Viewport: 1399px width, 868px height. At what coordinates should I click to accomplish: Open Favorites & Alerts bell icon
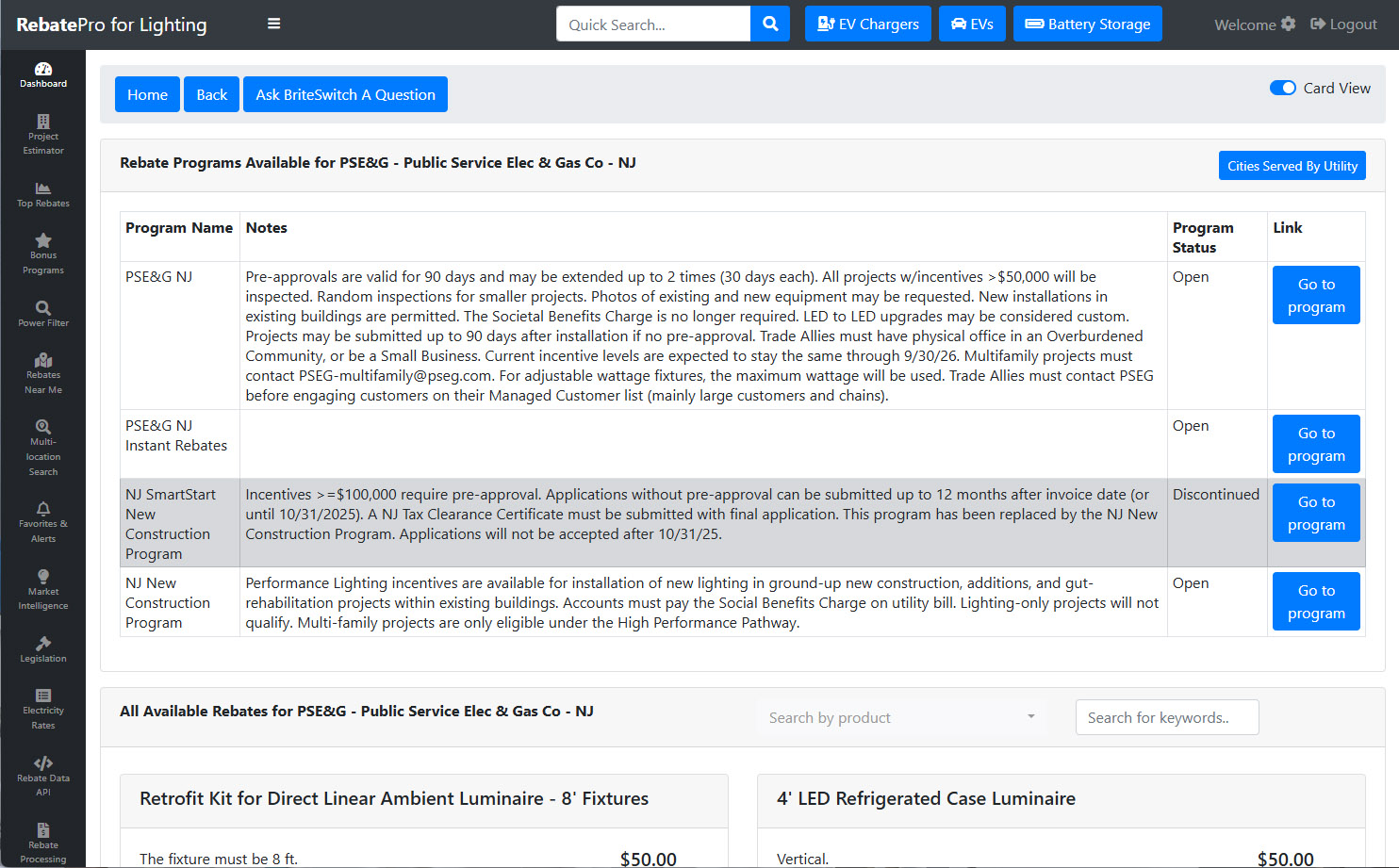coord(43,509)
